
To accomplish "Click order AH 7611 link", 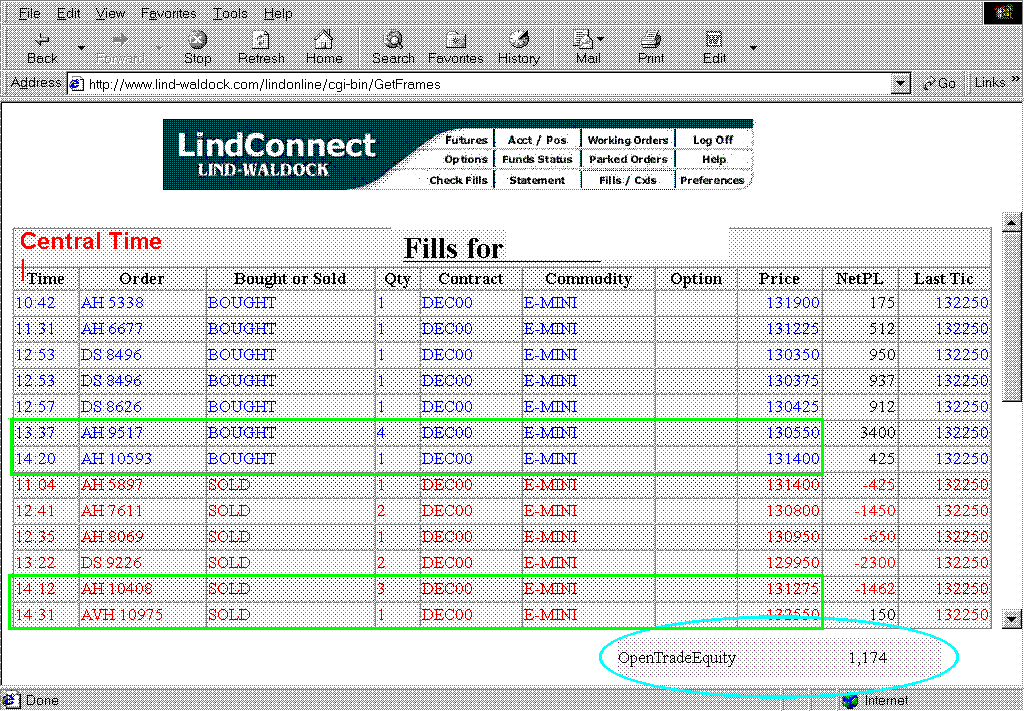I will (112, 511).
